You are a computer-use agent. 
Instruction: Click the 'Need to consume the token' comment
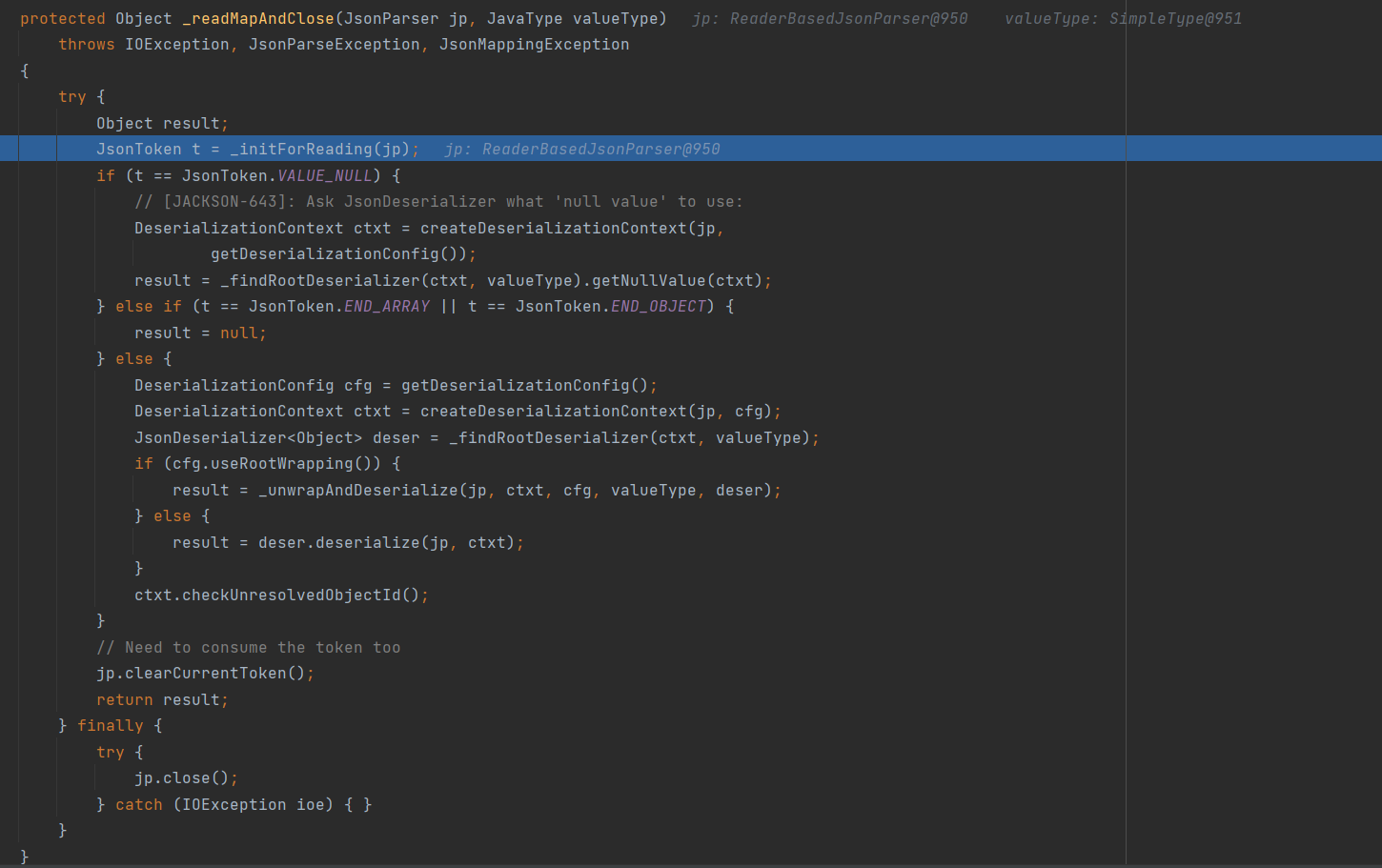[x=248, y=647]
